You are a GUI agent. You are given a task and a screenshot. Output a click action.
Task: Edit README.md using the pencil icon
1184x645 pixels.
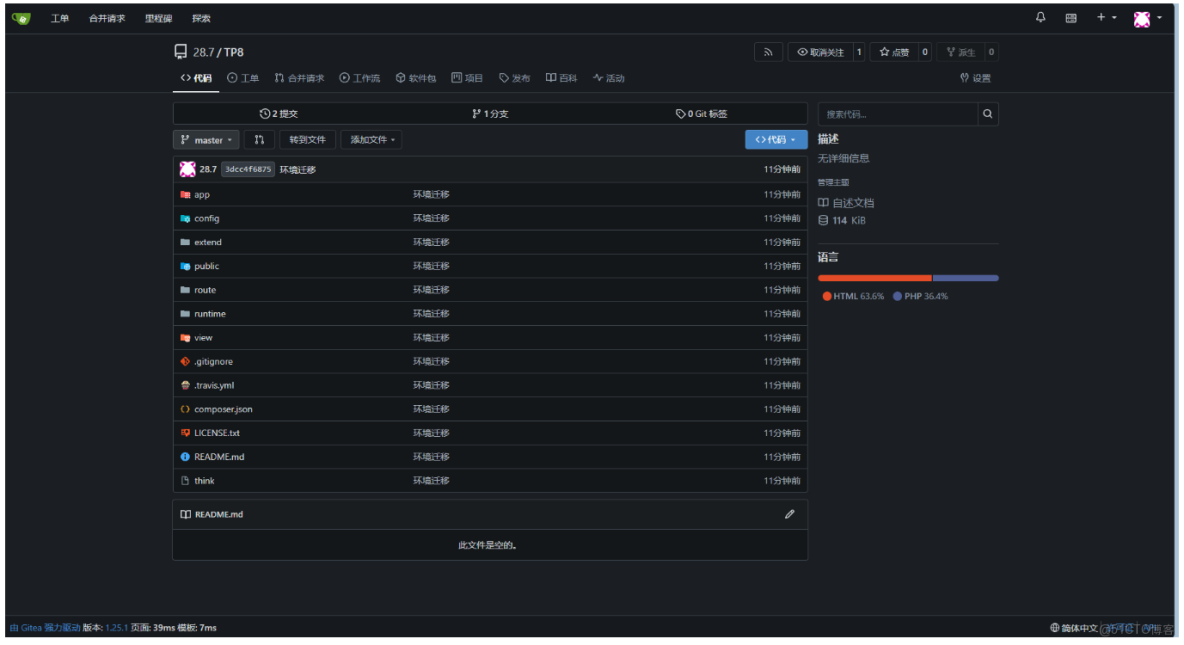pyautogui.click(x=789, y=513)
